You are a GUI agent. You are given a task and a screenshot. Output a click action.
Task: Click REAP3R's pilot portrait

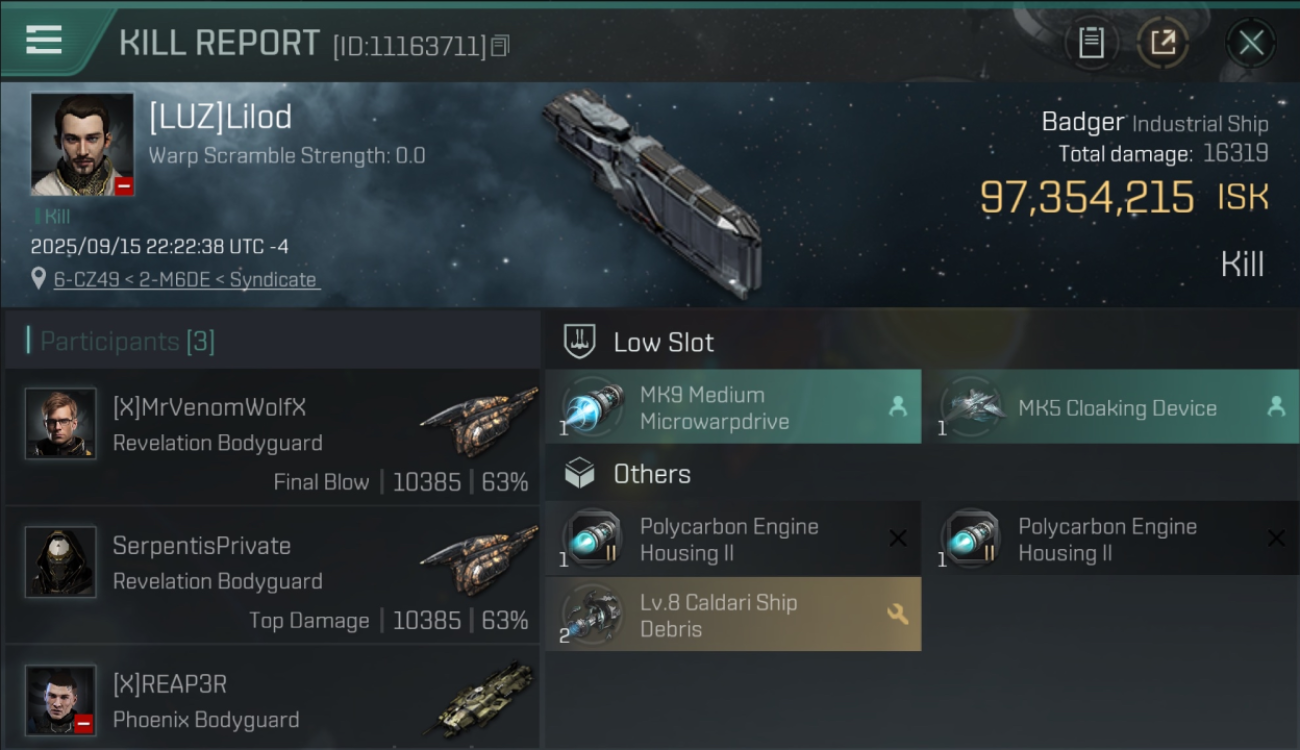[61, 700]
